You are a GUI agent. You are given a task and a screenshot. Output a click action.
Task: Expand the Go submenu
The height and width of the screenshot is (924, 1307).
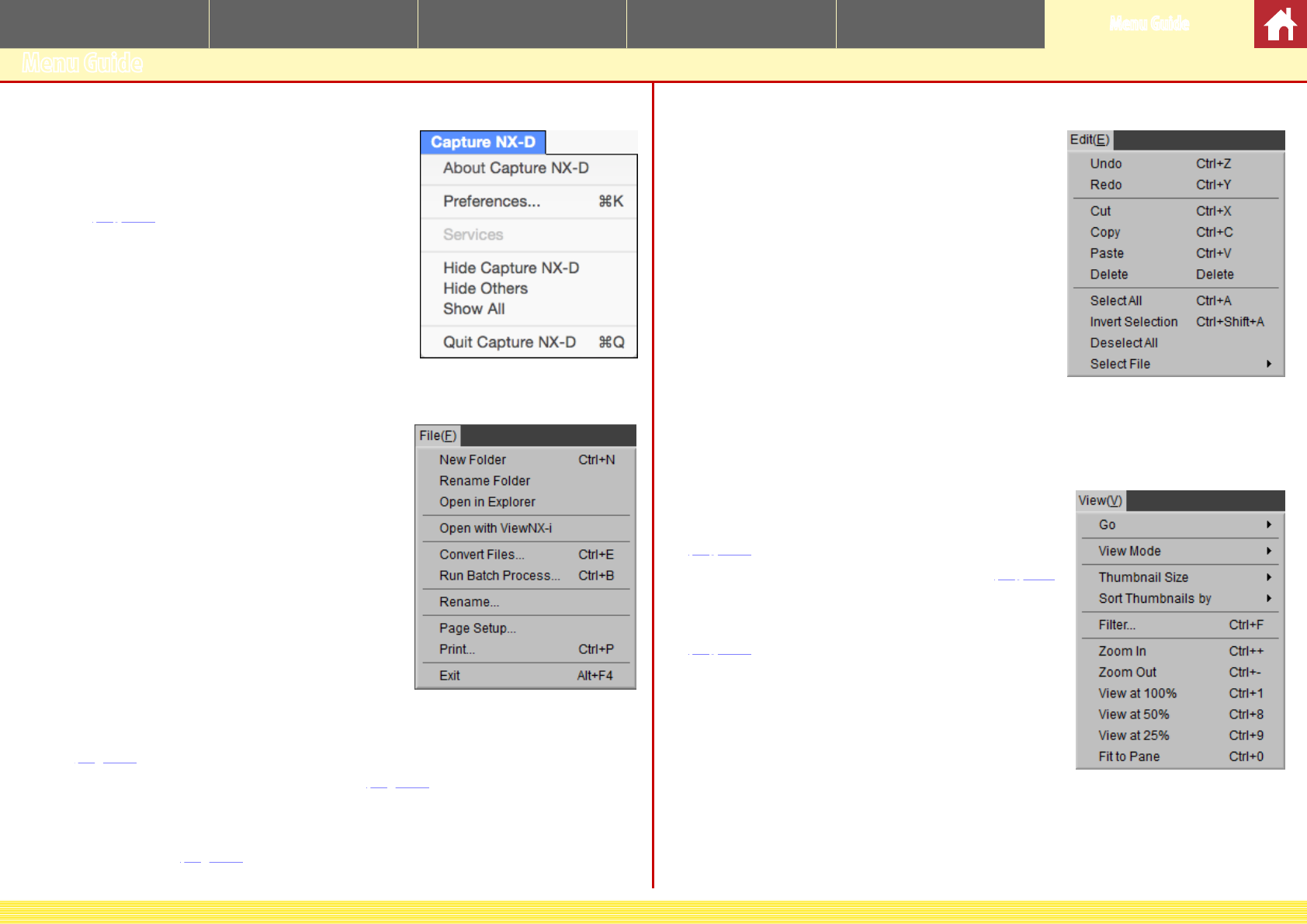coord(1180,525)
